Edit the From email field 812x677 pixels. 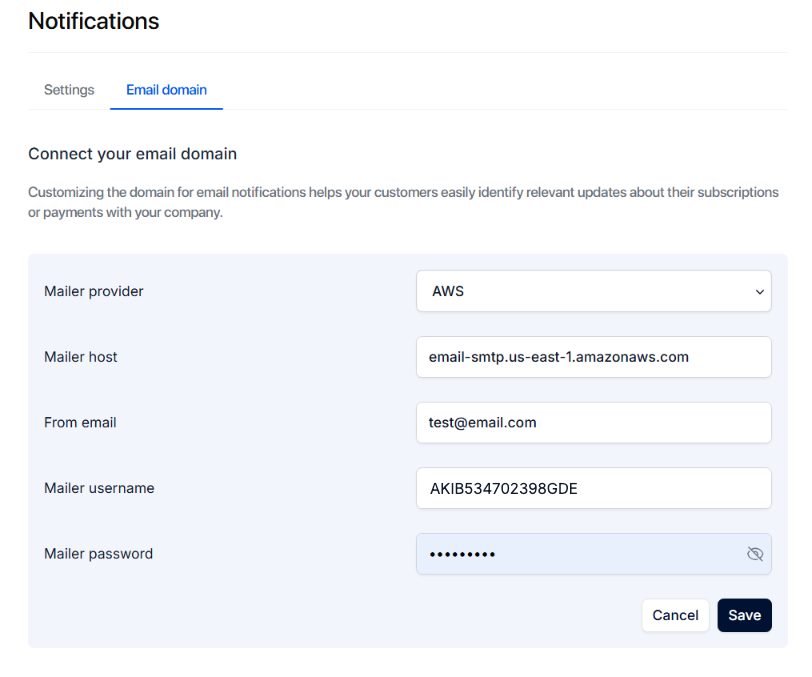click(593, 423)
